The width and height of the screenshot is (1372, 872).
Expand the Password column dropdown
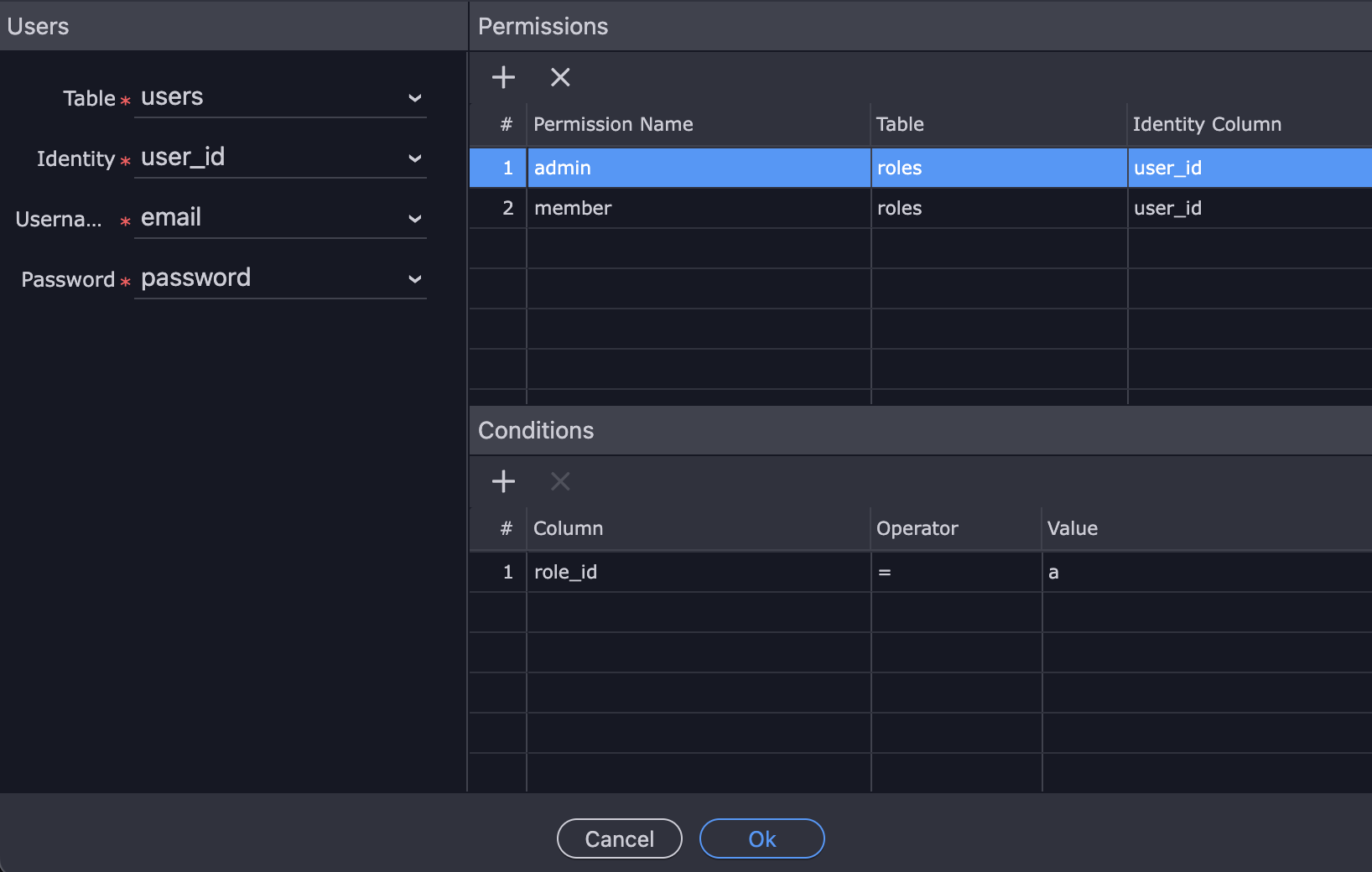pos(280,279)
